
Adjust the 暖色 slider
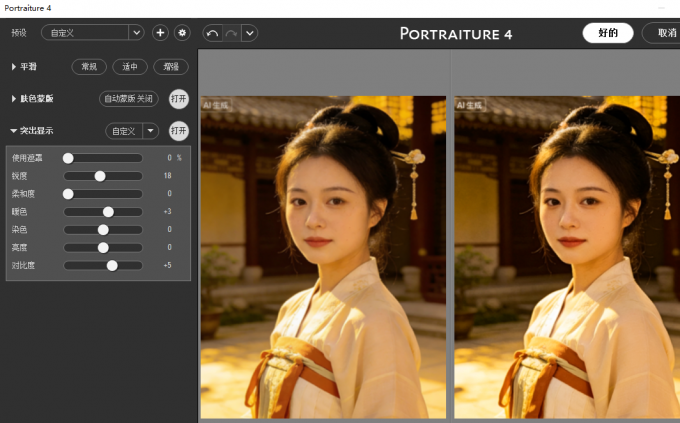[x=103, y=212]
